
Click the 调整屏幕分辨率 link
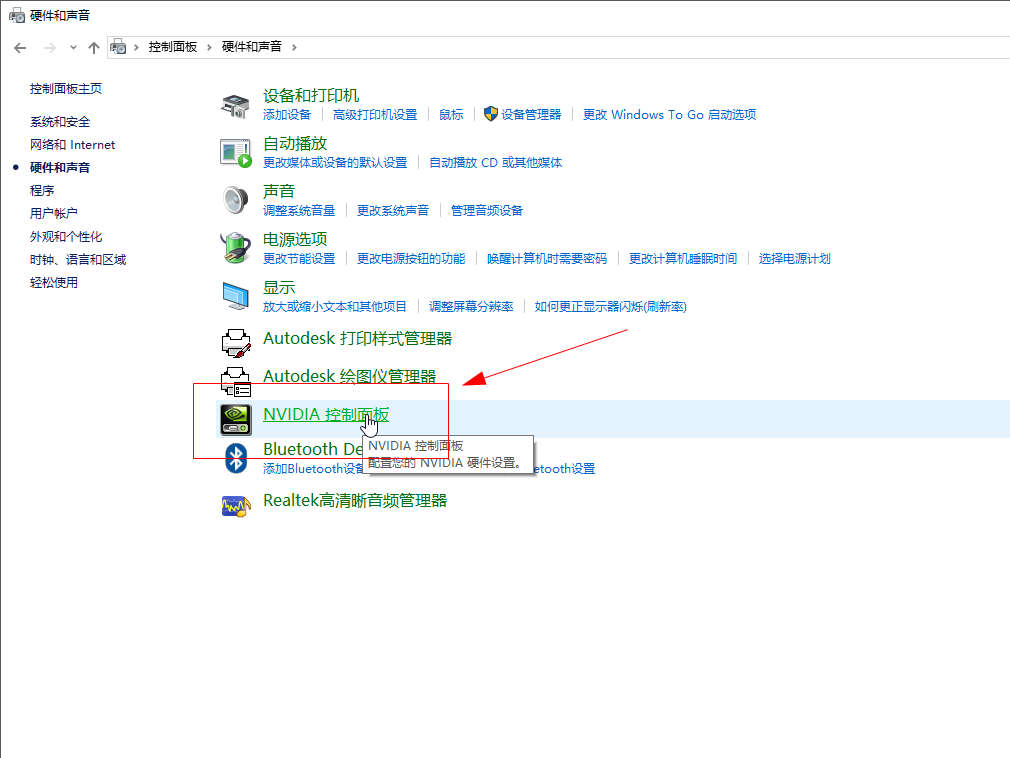point(472,307)
